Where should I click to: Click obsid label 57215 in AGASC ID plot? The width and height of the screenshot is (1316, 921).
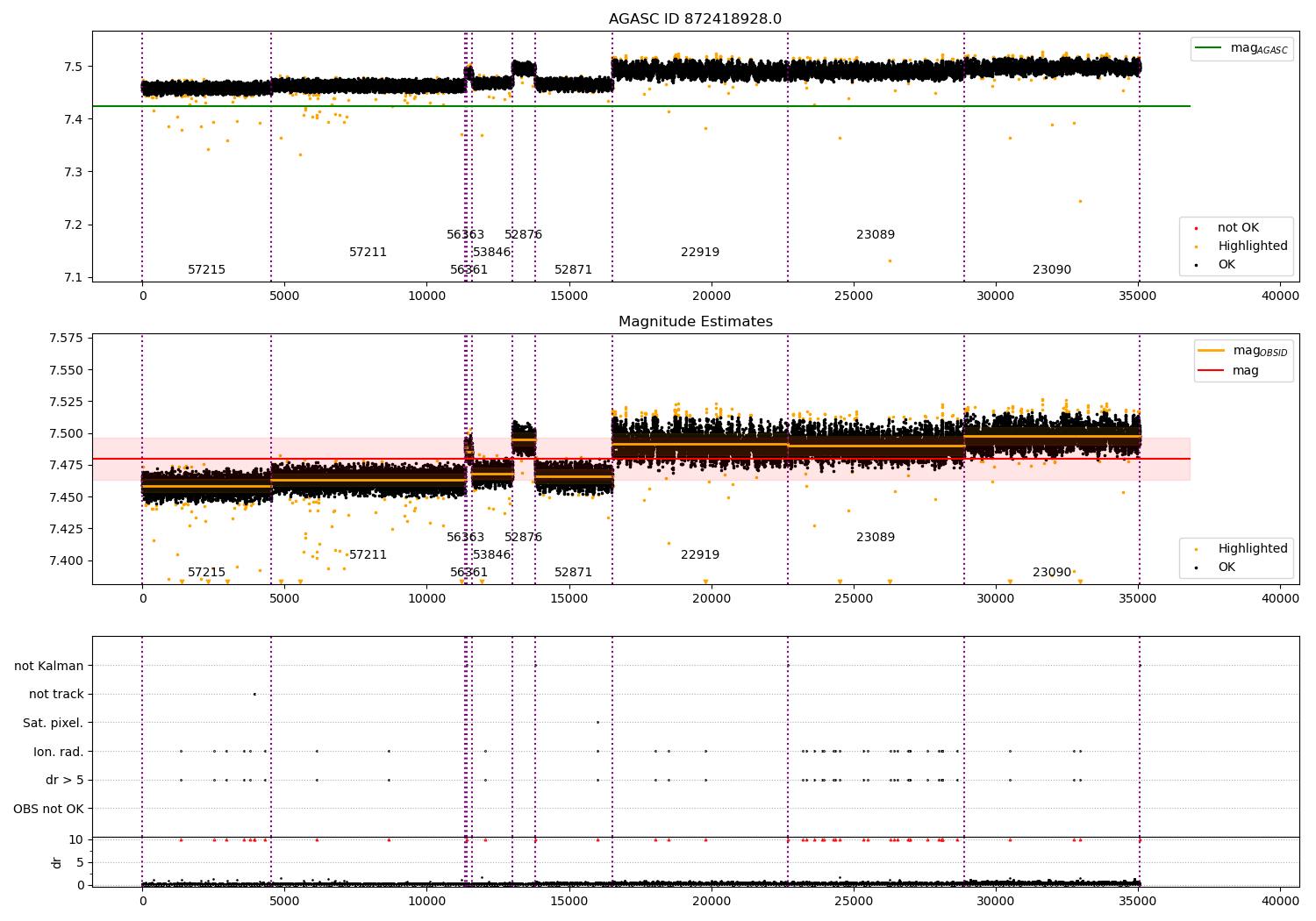click(207, 270)
